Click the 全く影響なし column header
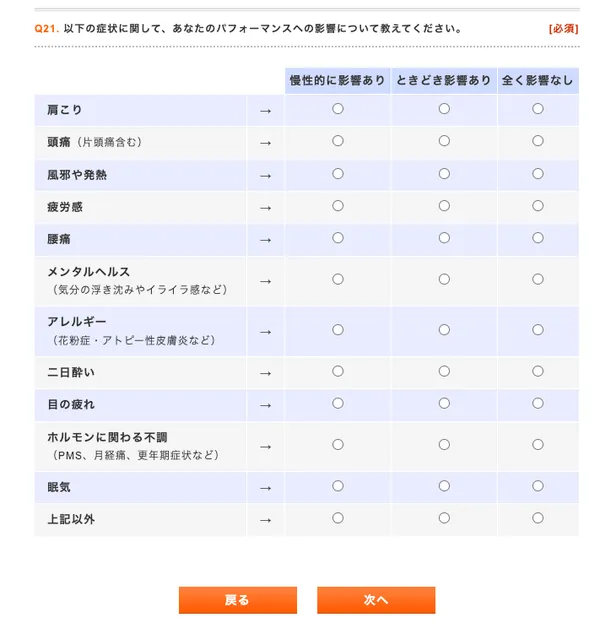The width and height of the screenshot is (600, 624). 538,80
